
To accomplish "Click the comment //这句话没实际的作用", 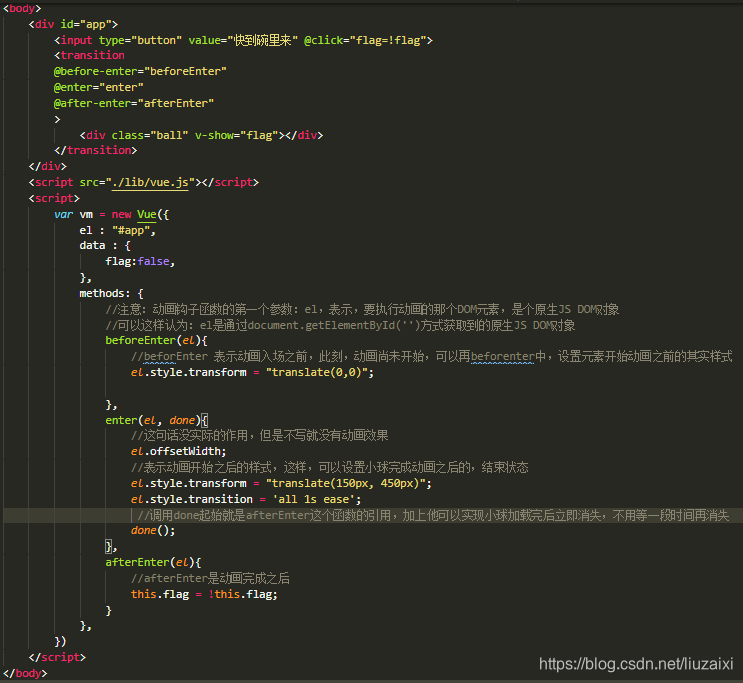I will click(260, 436).
